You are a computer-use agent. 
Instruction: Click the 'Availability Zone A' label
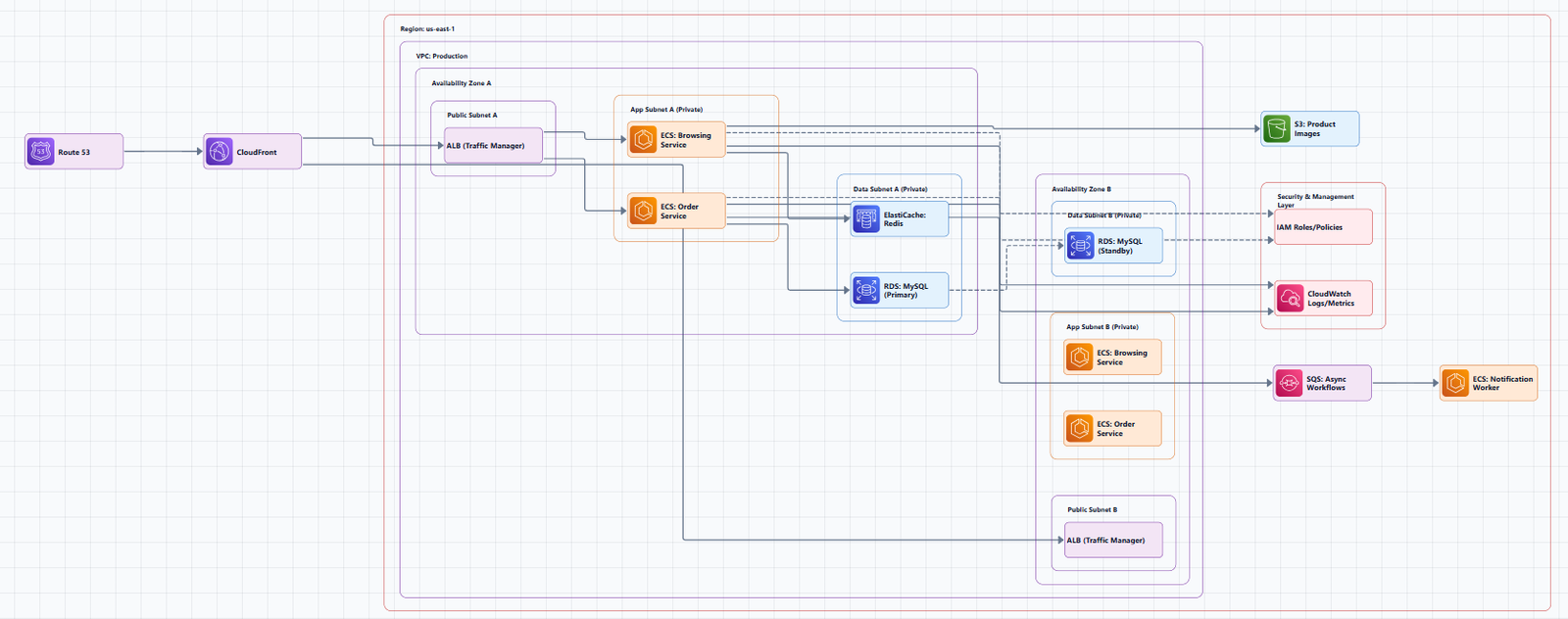click(x=462, y=83)
